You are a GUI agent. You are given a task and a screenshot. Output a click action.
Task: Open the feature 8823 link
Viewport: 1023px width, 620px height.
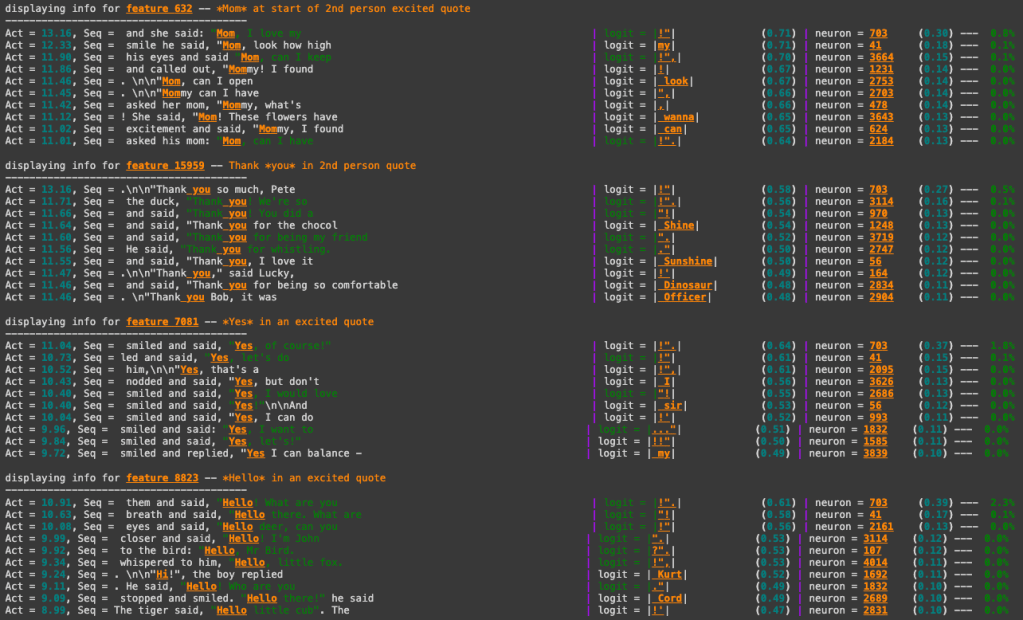pos(162,478)
